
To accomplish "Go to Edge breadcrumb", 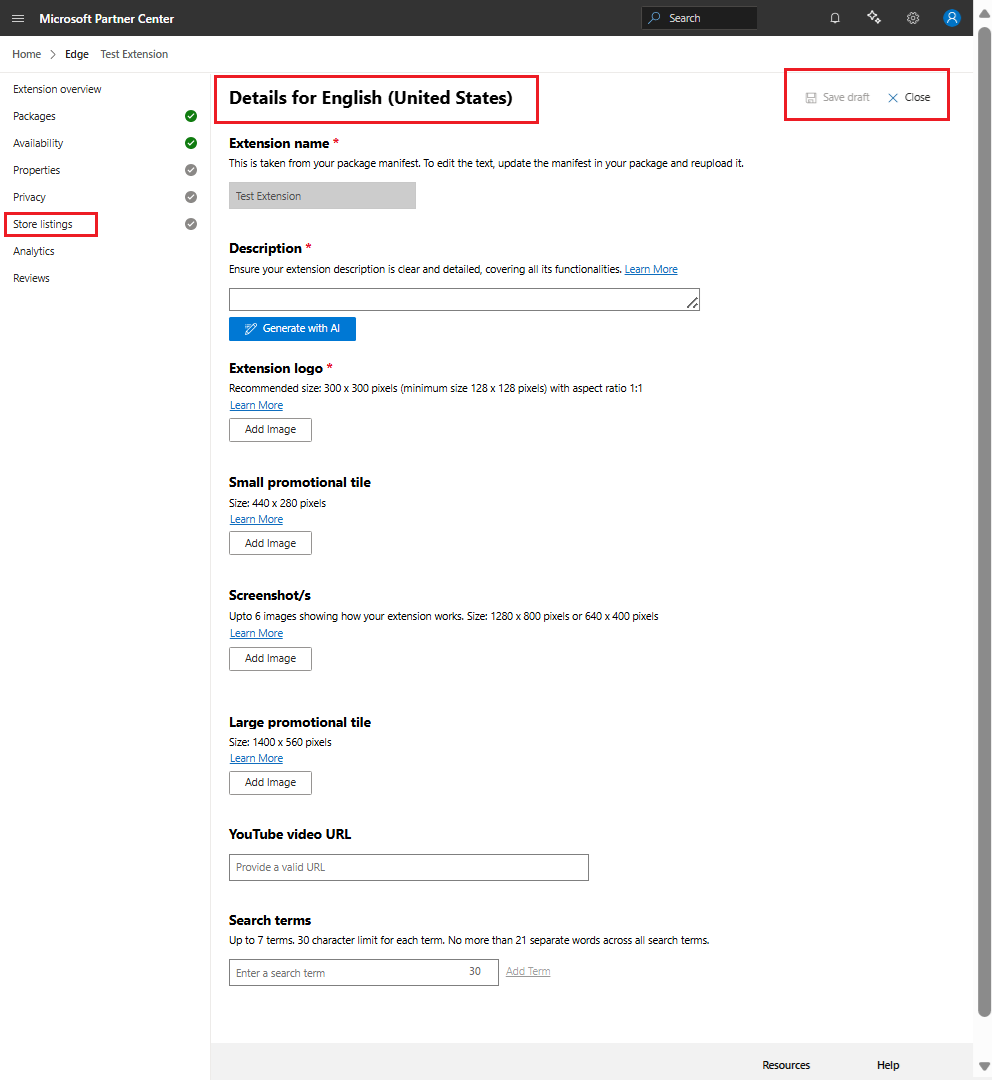I will click(x=77, y=54).
